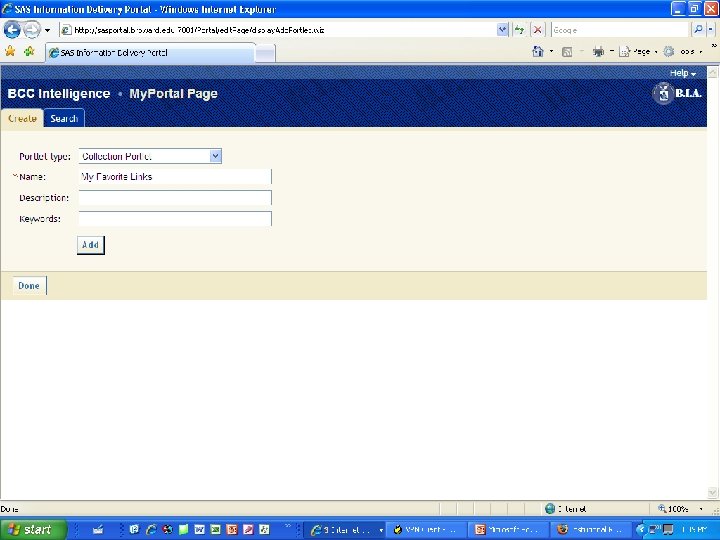Click the MyPortal Page heading text

(x=174, y=94)
